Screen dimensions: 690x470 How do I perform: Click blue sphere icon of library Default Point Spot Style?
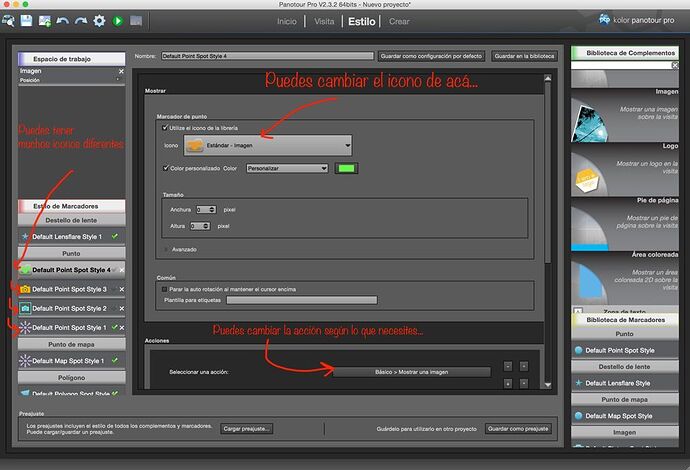tap(579, 350)
